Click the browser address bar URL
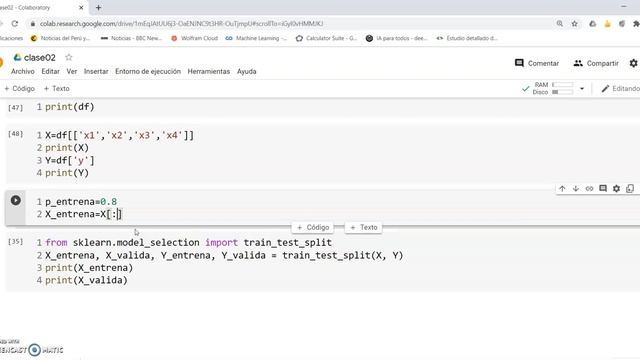Image resolution: width=640 pixels, height=360 pixels. [x=181, y=24]
